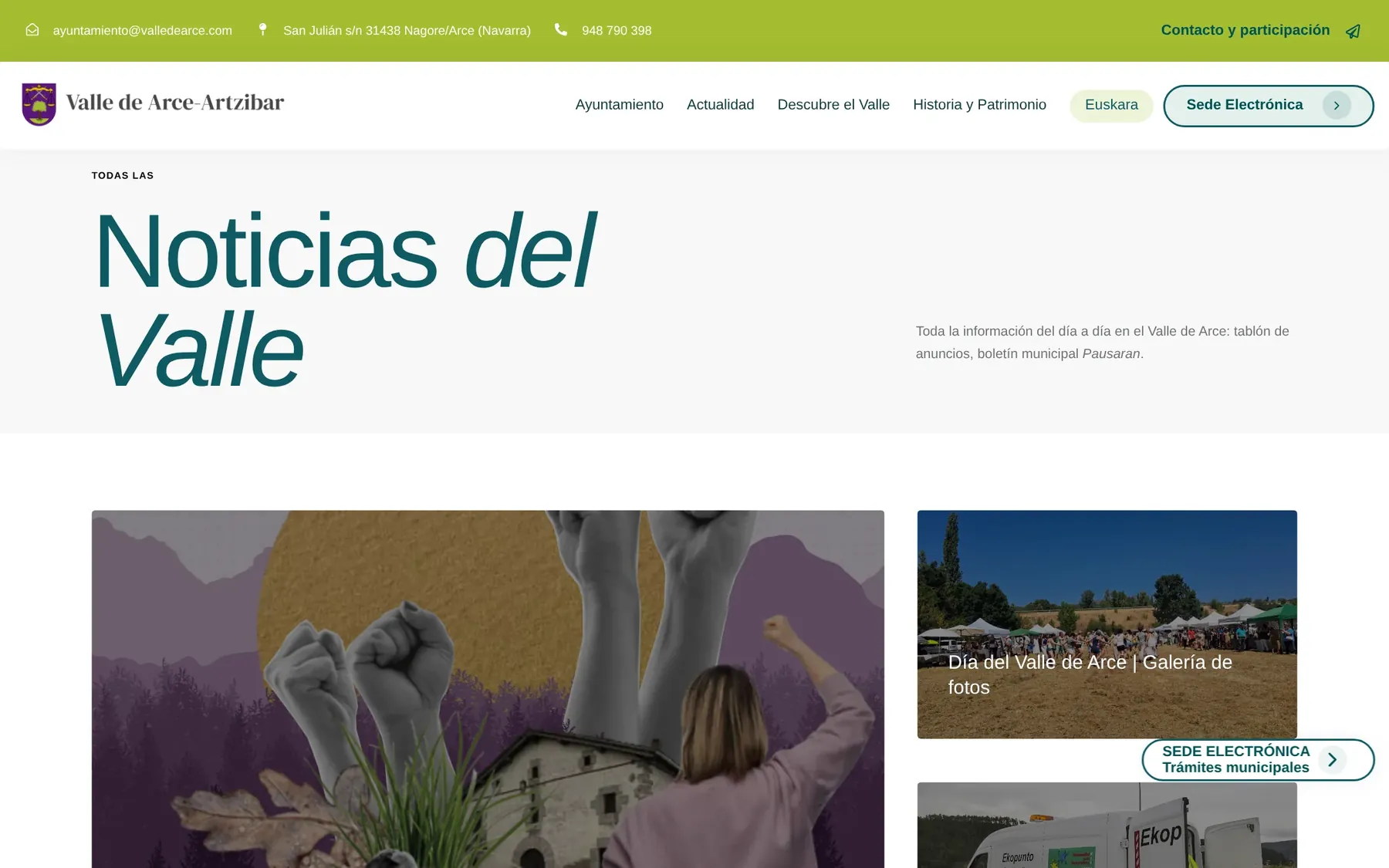Click the Sede Electrónica header button

pyautogui.click(x=1268, y=106)
